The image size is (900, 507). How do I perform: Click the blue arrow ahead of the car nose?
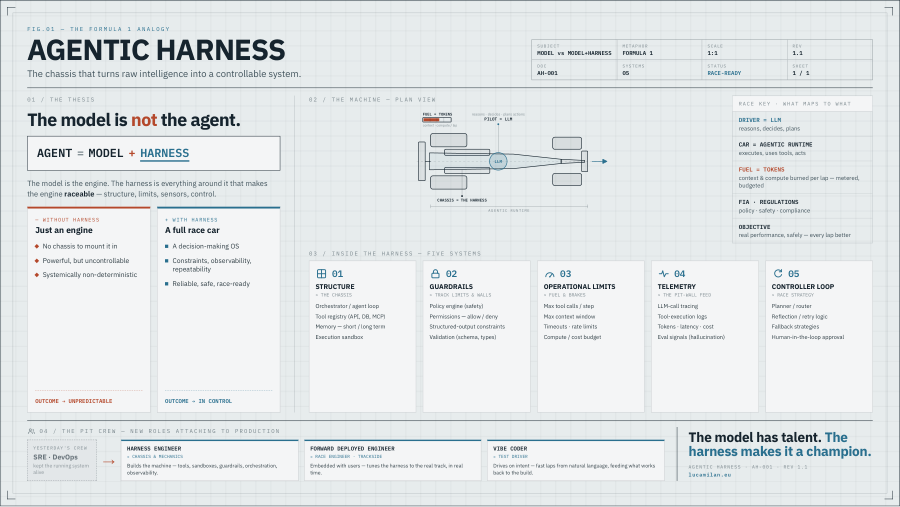click(x=599, y=161)
